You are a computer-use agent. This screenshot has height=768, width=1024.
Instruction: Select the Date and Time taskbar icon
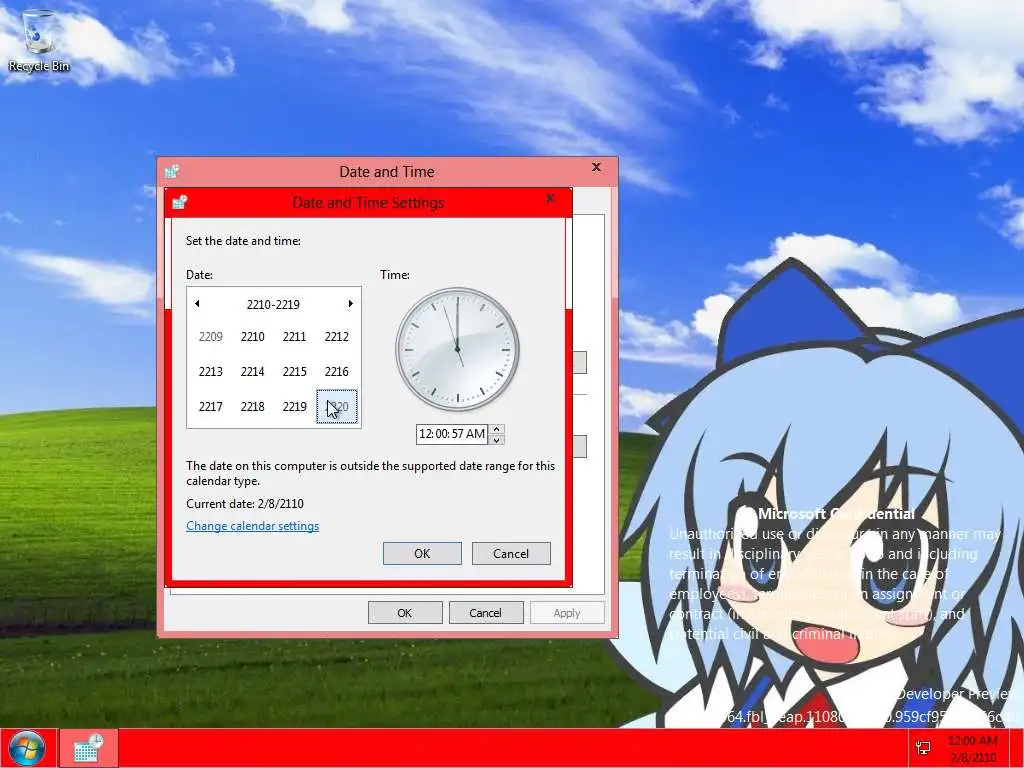89,748
